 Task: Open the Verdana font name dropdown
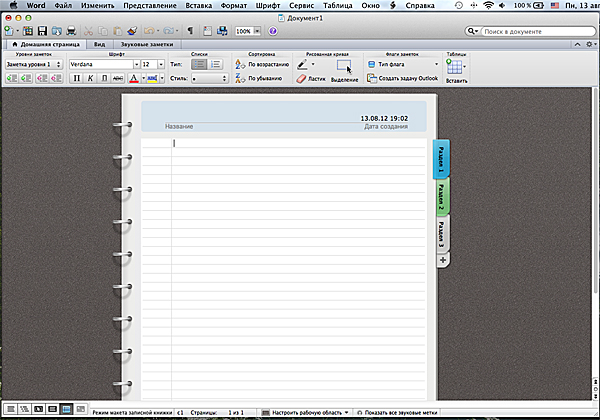pos(103,63)
